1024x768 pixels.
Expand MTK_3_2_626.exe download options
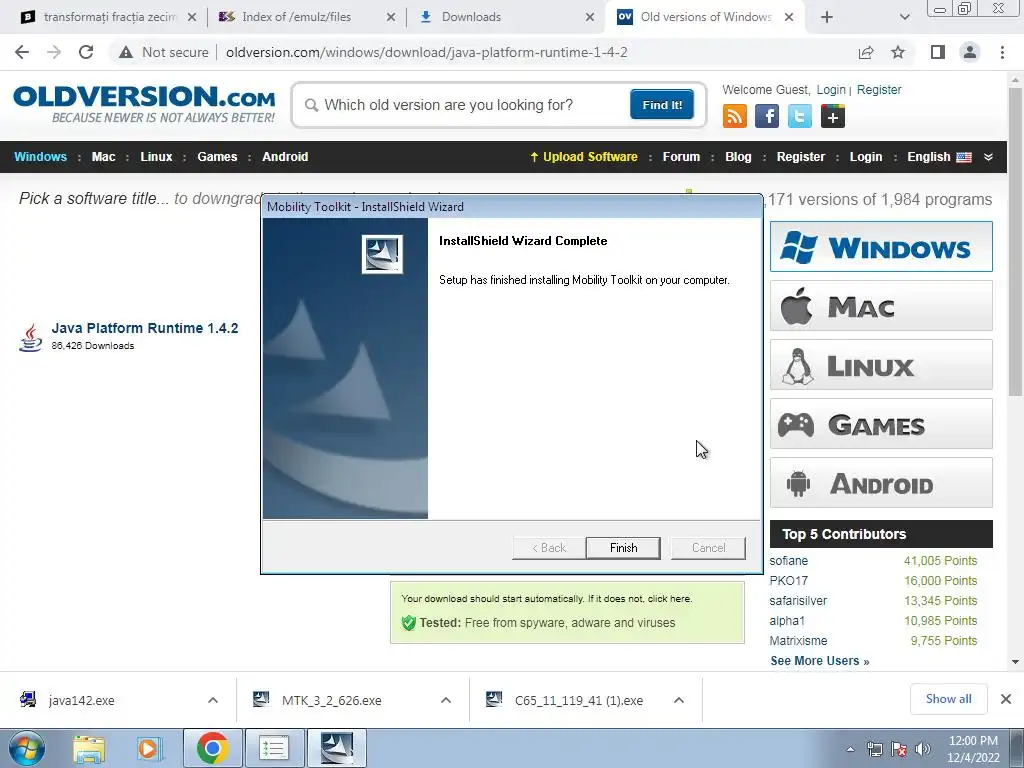tap(446, 700)
